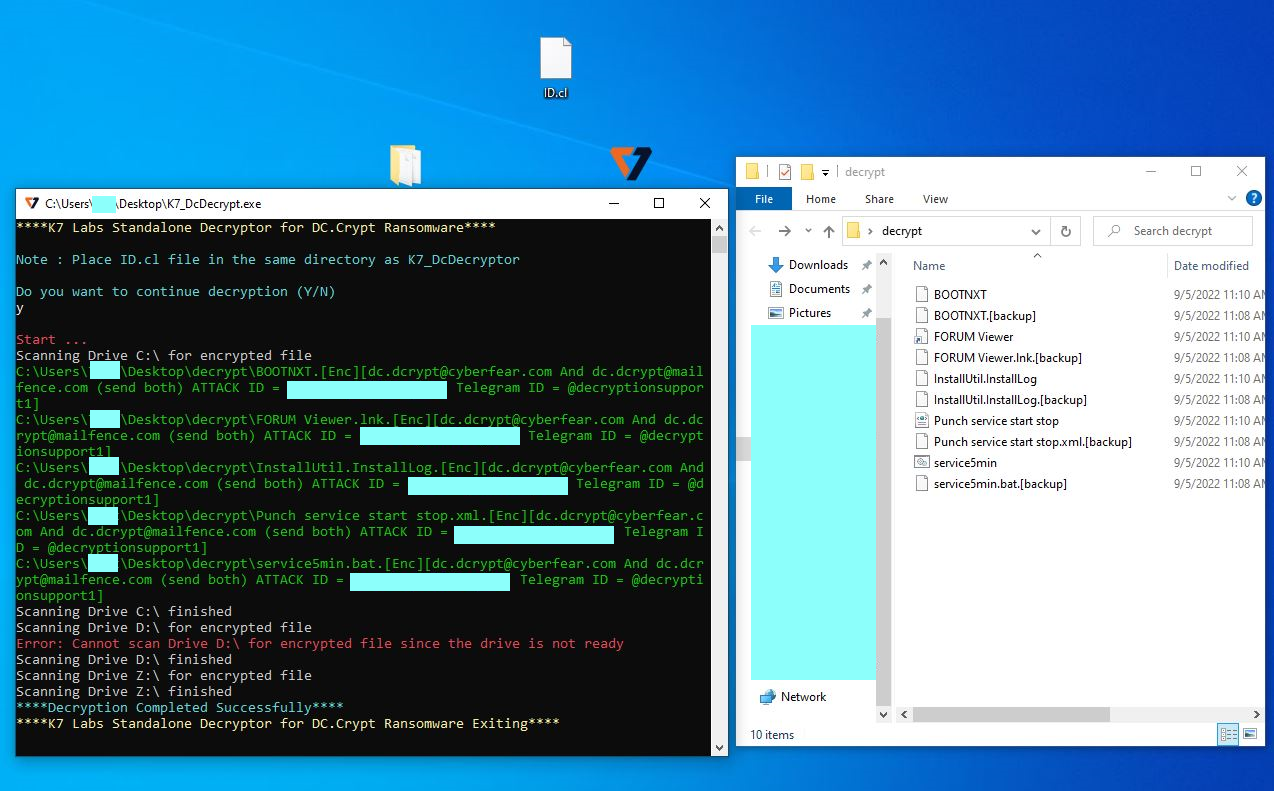Expand the collapsed ribbon chevron

coord(1232,198)
